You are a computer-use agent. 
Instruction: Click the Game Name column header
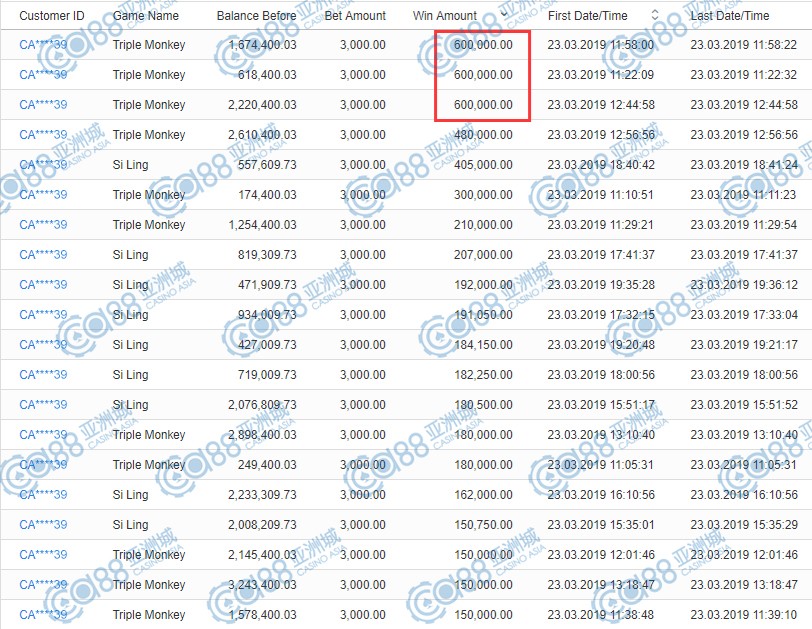pos(146,16)
